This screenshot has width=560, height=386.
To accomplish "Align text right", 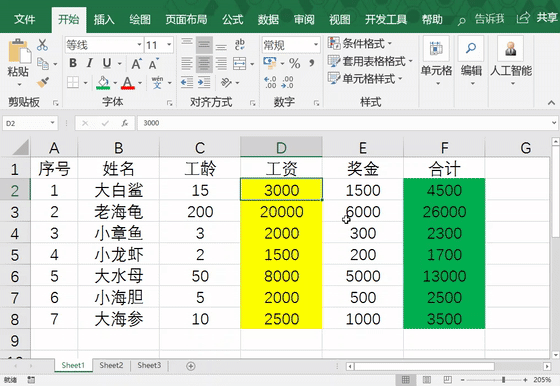I will 221,64.
